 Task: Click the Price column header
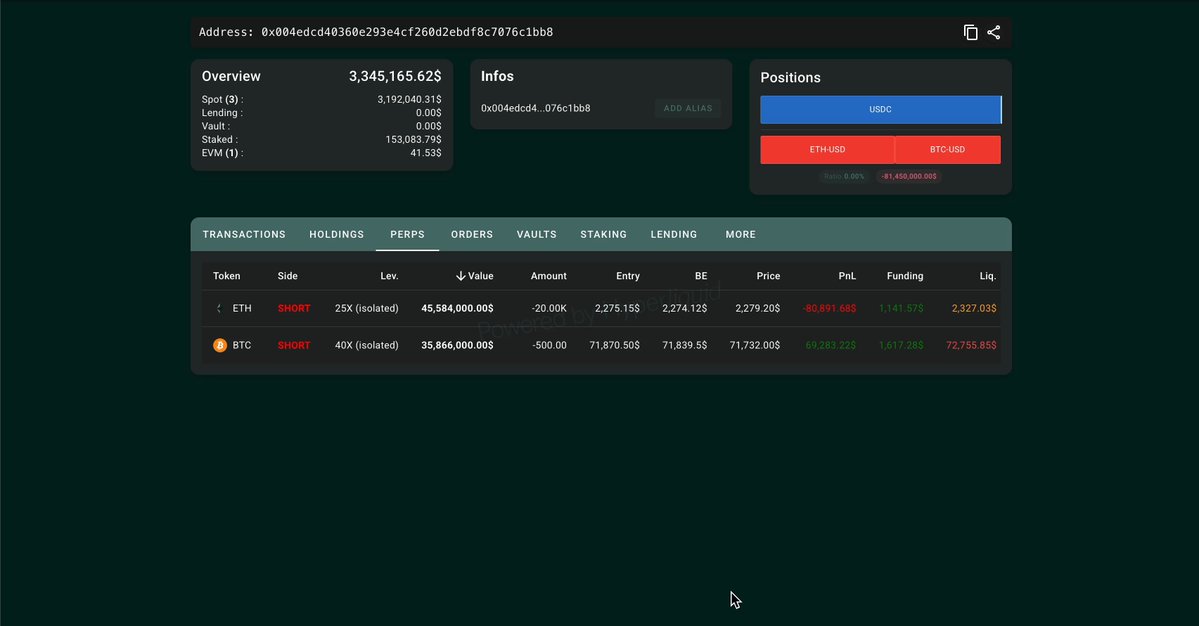(x=768, y=276)
